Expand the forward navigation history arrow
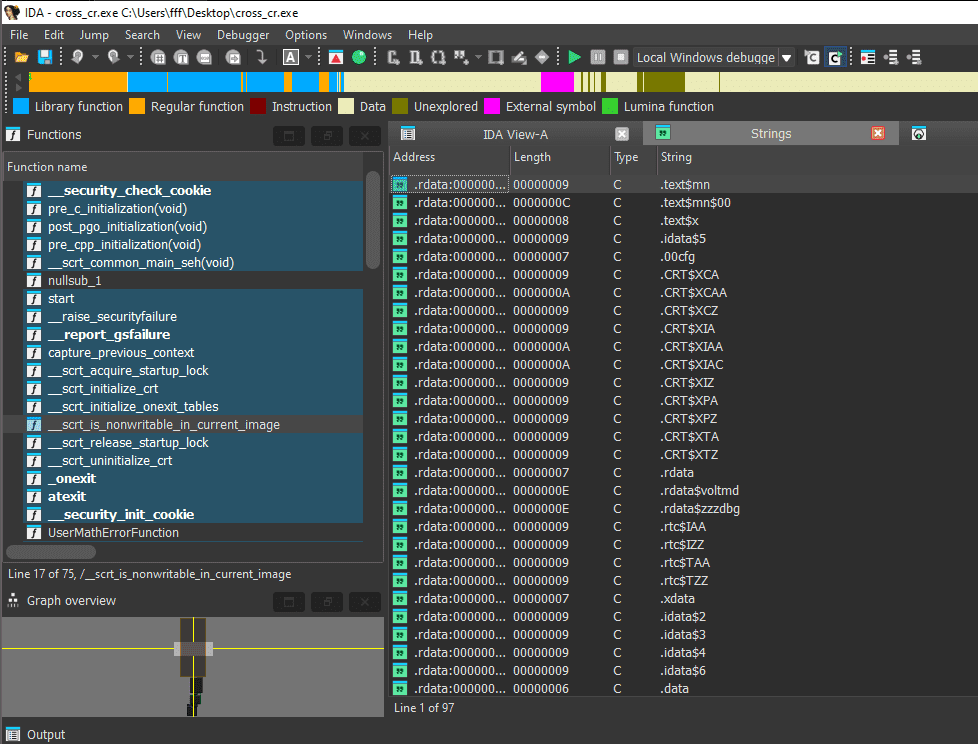 pyautogui.click(x=131, y=58)
